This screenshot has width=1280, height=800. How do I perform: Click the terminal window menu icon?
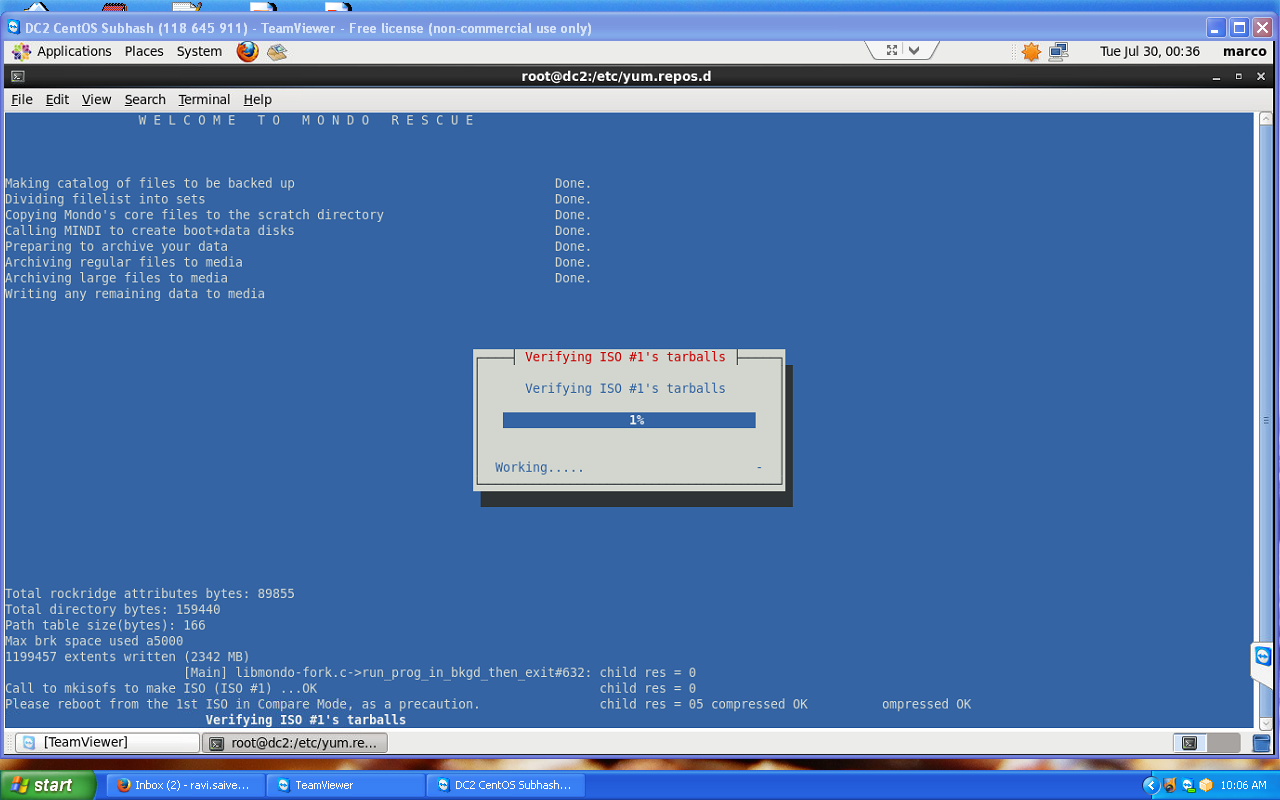pyautogui.click(x=17, y=76)
